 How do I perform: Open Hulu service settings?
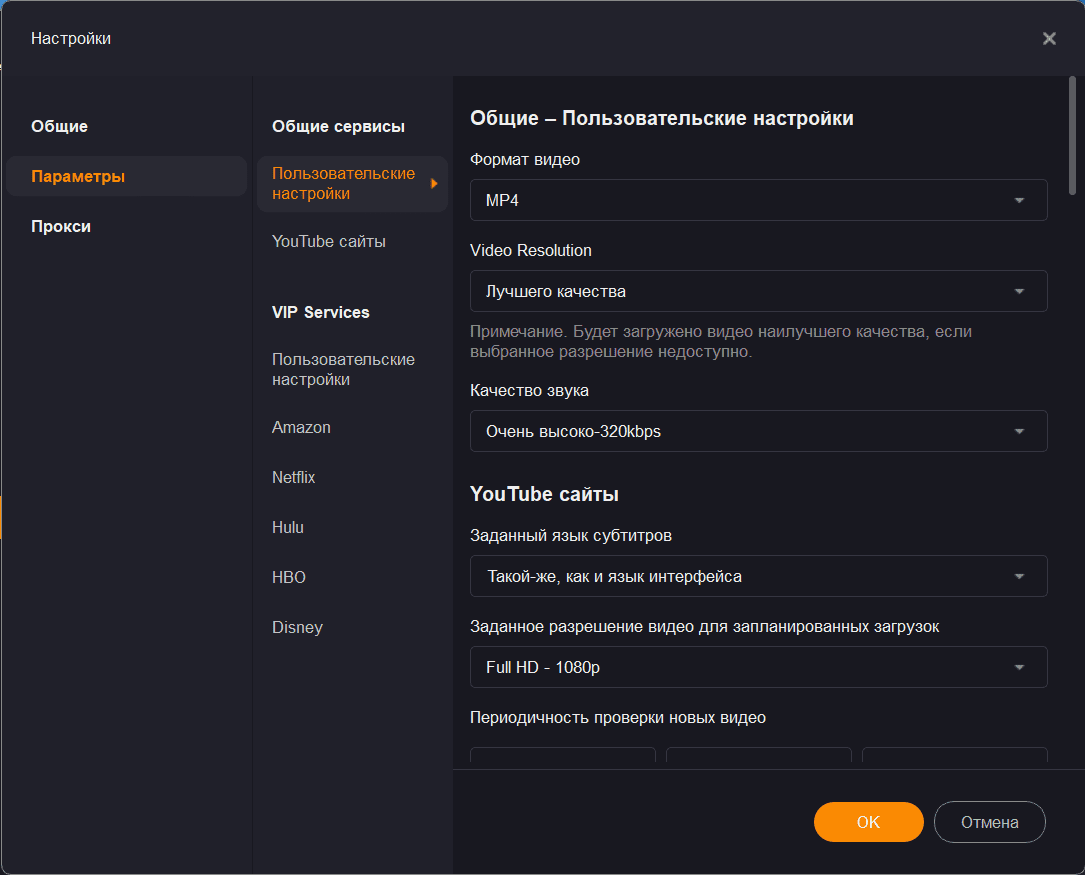click(x=288, y=528)
